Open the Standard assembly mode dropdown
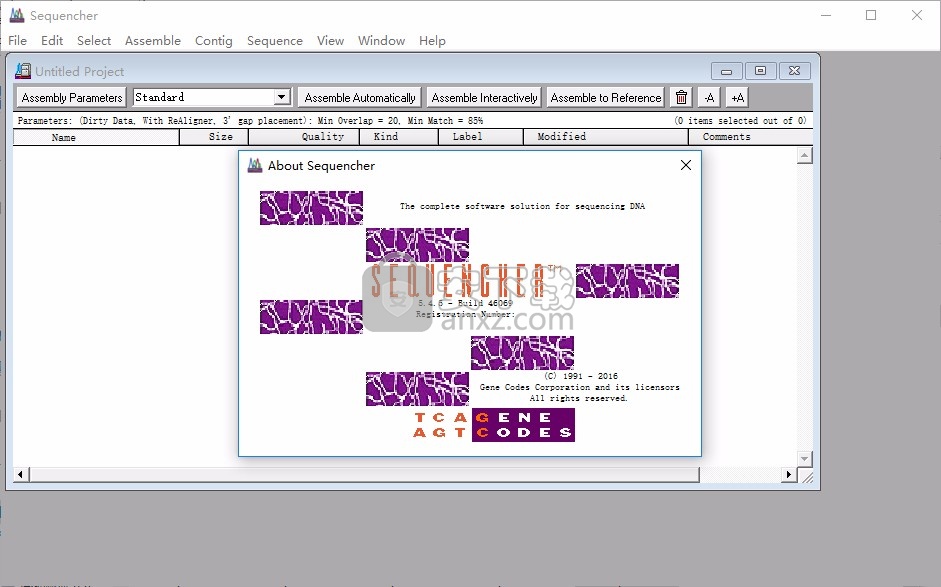Screen dimensions: 941x587 point(281,97)
